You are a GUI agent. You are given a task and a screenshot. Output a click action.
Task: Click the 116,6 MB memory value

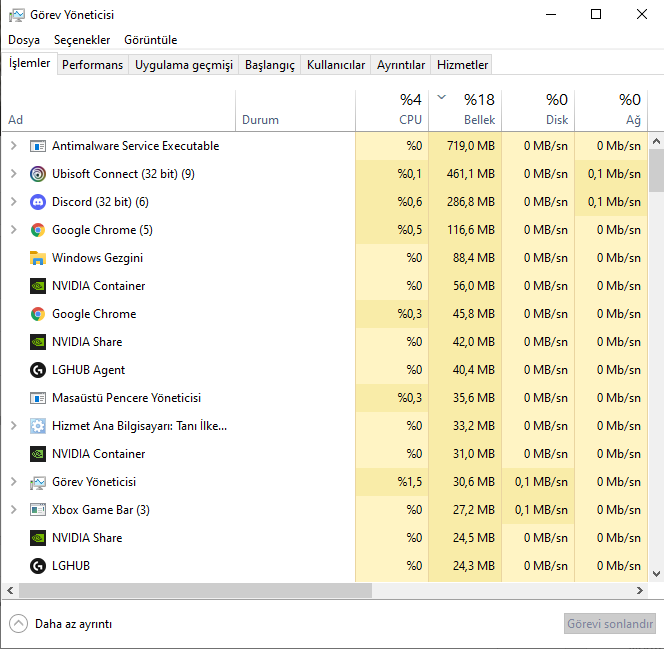point(470,230)
